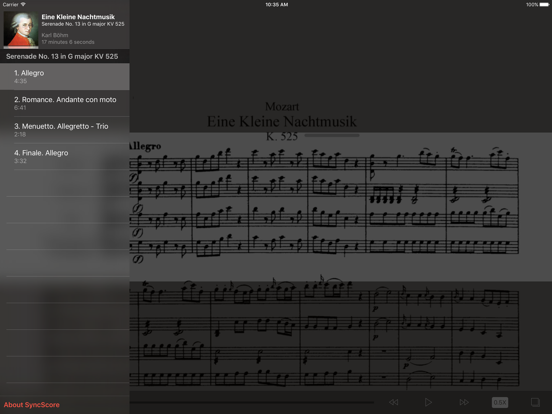552x414 pixels.
Task: Click the battery icon in the status bar
Action: tap(544, 5)
